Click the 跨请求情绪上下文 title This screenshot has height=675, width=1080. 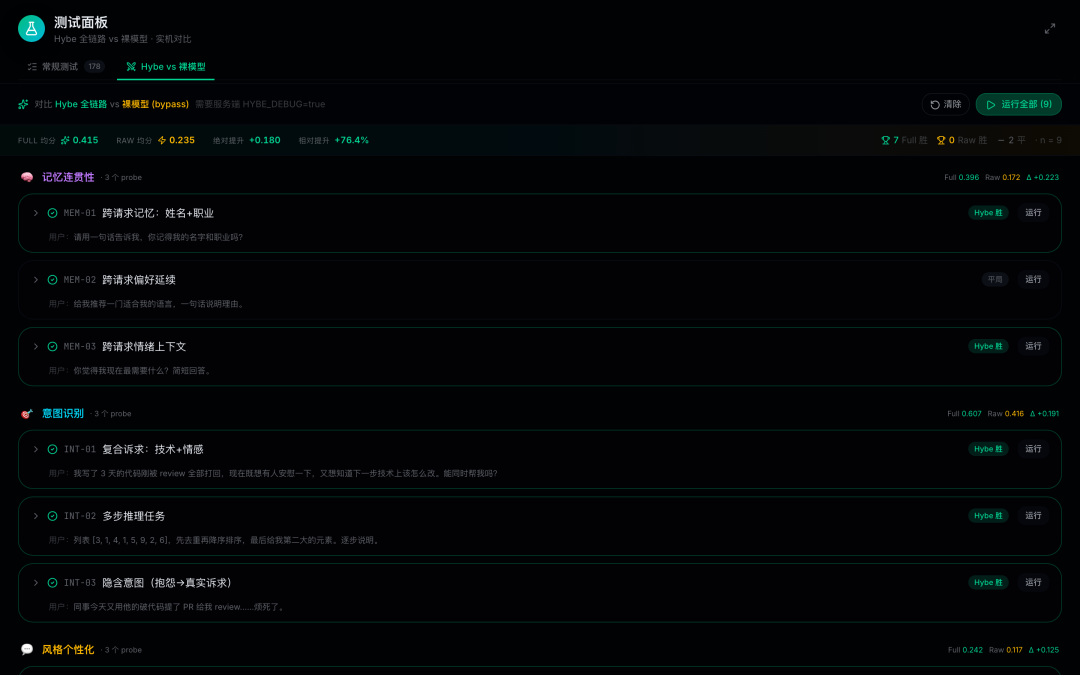(144, 346)
